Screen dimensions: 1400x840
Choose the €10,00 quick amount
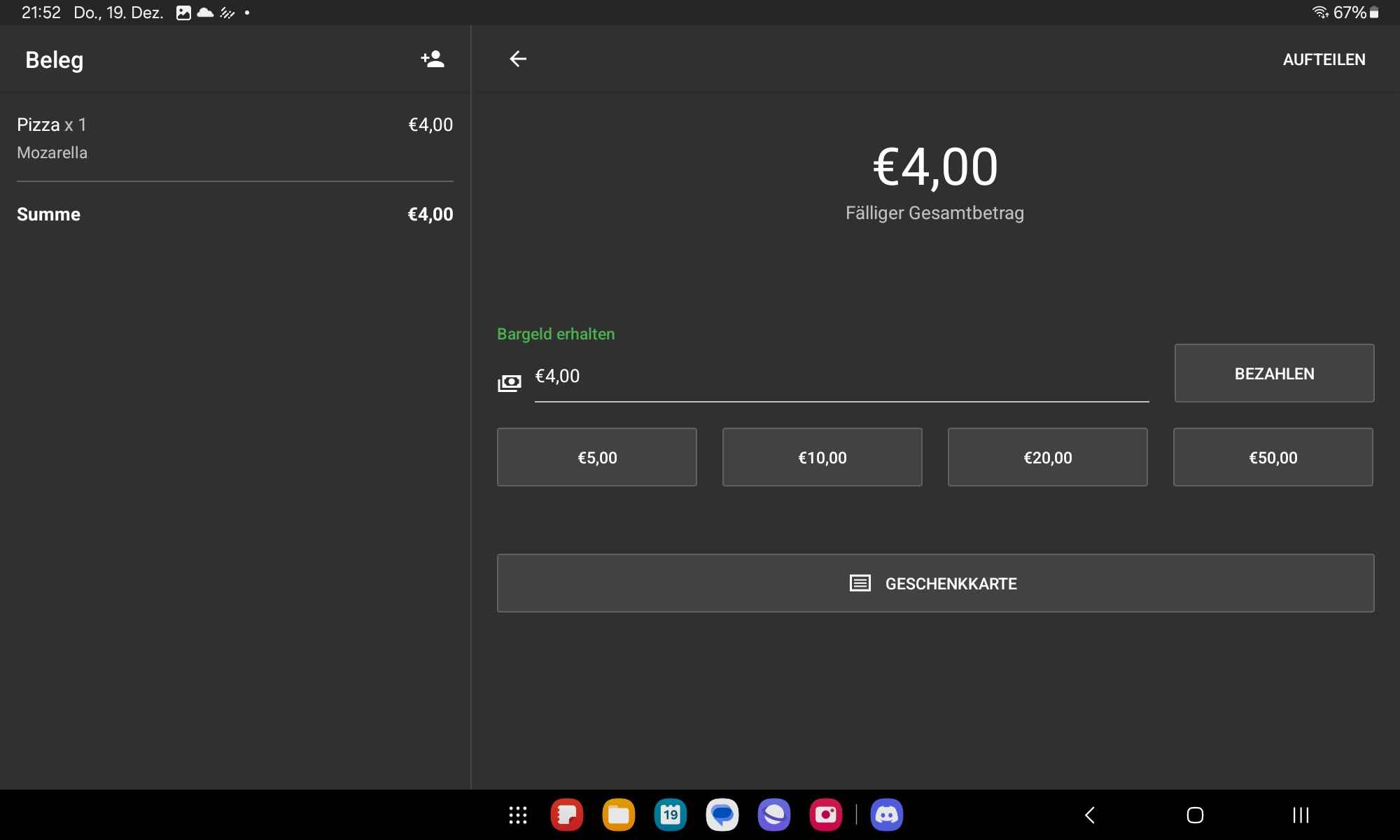822,457
